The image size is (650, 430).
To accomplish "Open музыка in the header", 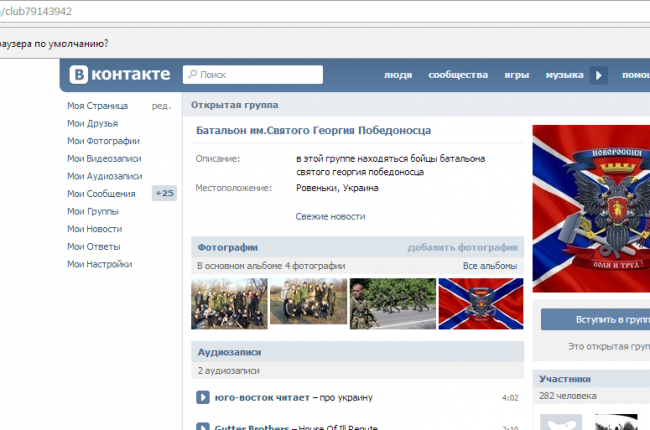I will (564, 75).
